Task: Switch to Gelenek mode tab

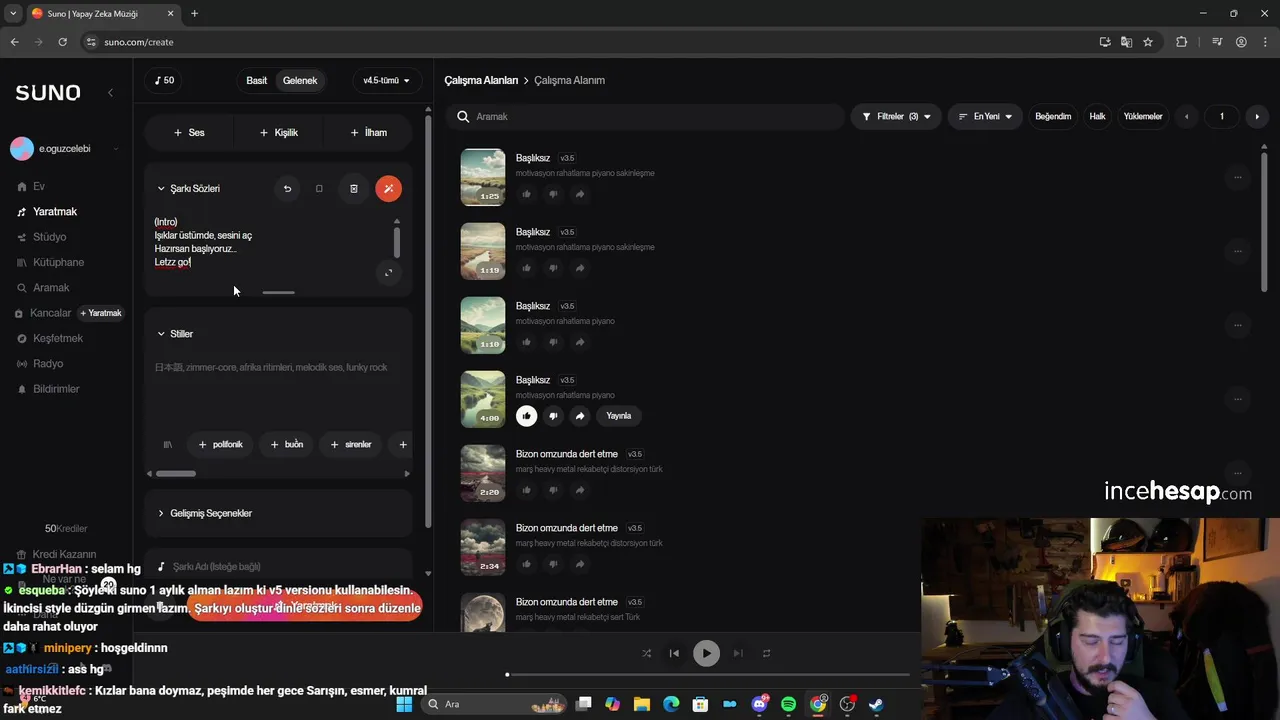Action: click(x=300, y=80)
